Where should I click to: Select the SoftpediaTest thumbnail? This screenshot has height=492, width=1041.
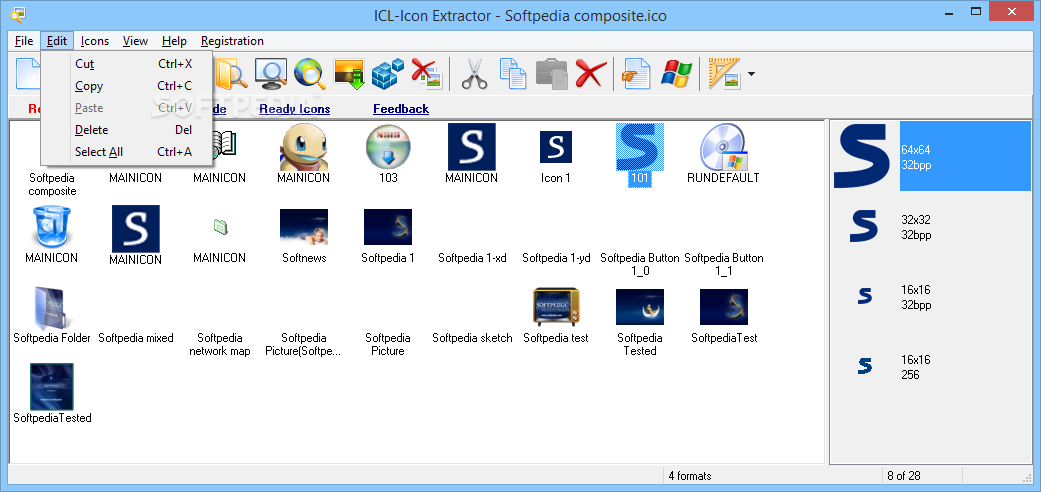(x=724, y=307)
